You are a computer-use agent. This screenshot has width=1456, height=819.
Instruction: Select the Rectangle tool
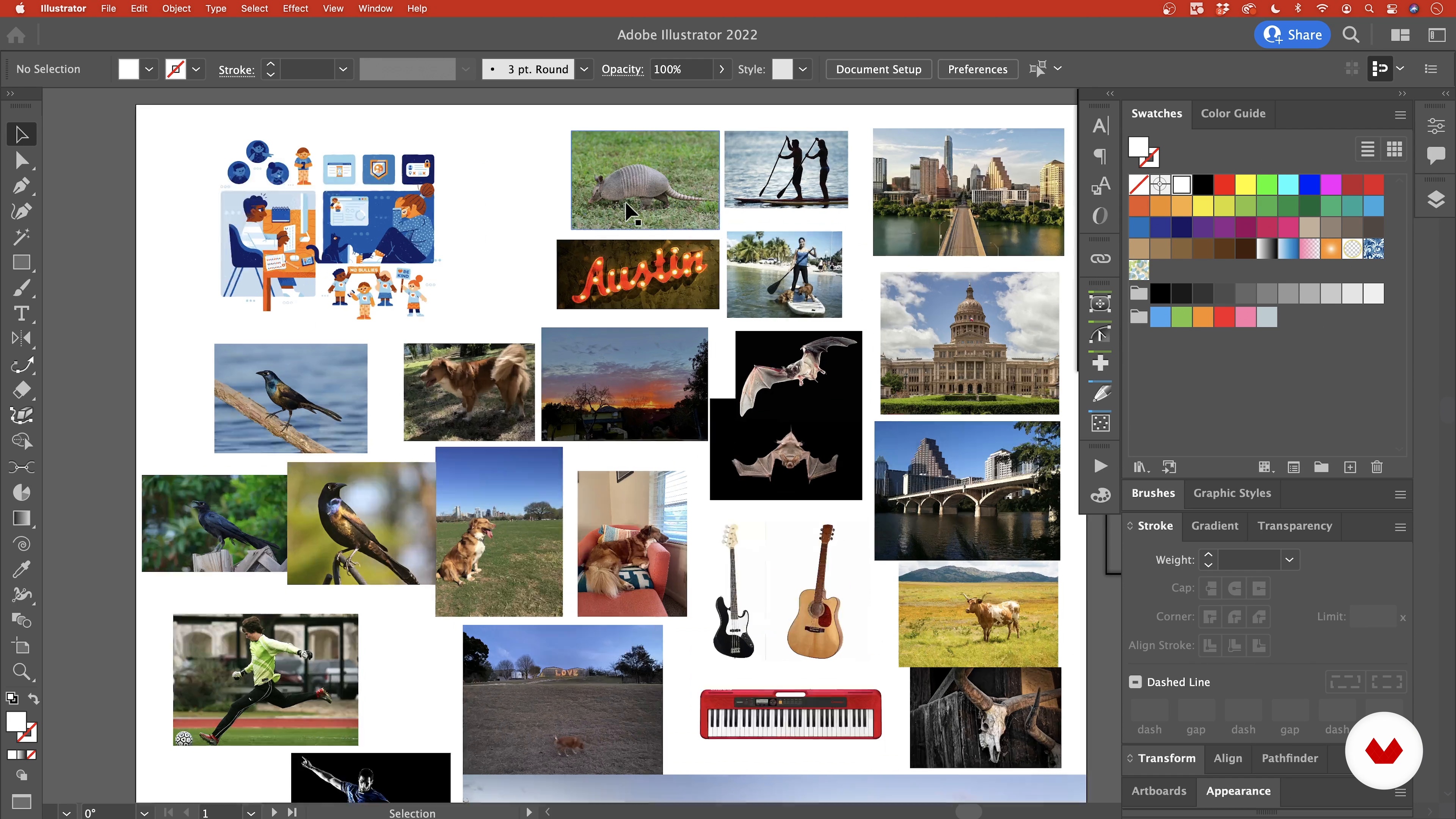point(22,262)
